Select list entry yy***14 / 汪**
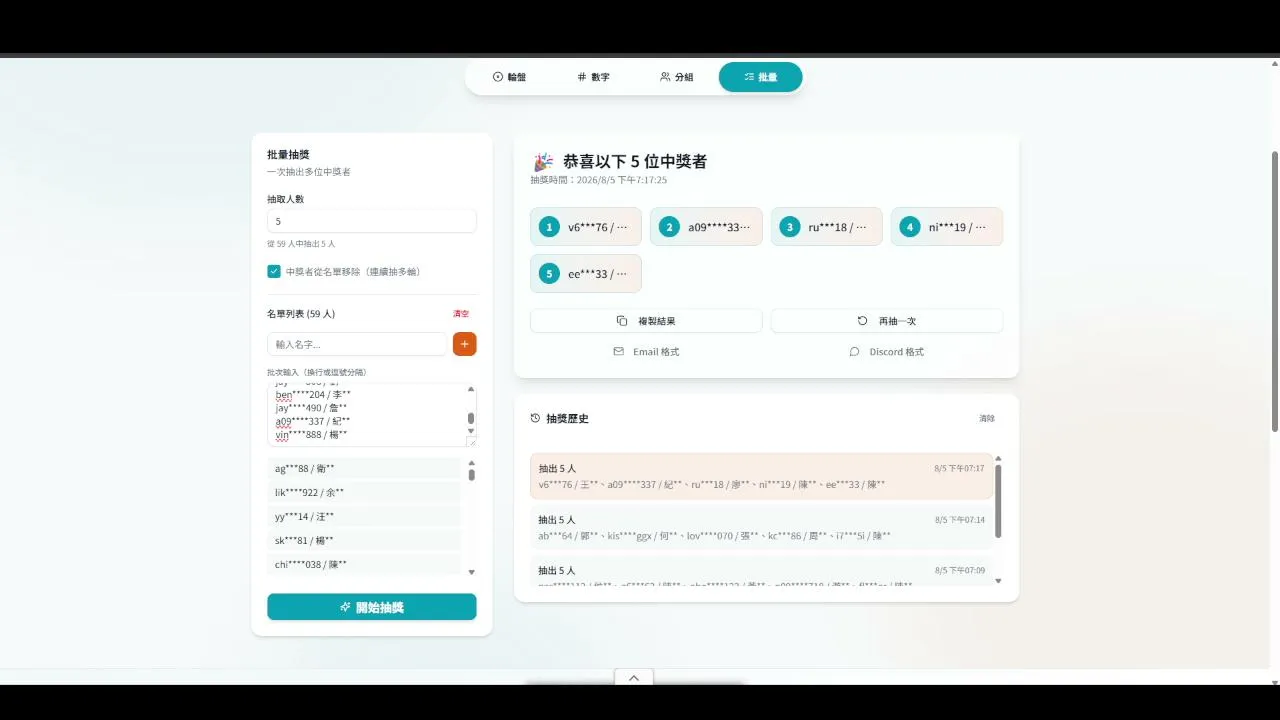This screenshot has width=1280, height=720. pos(364,516)
